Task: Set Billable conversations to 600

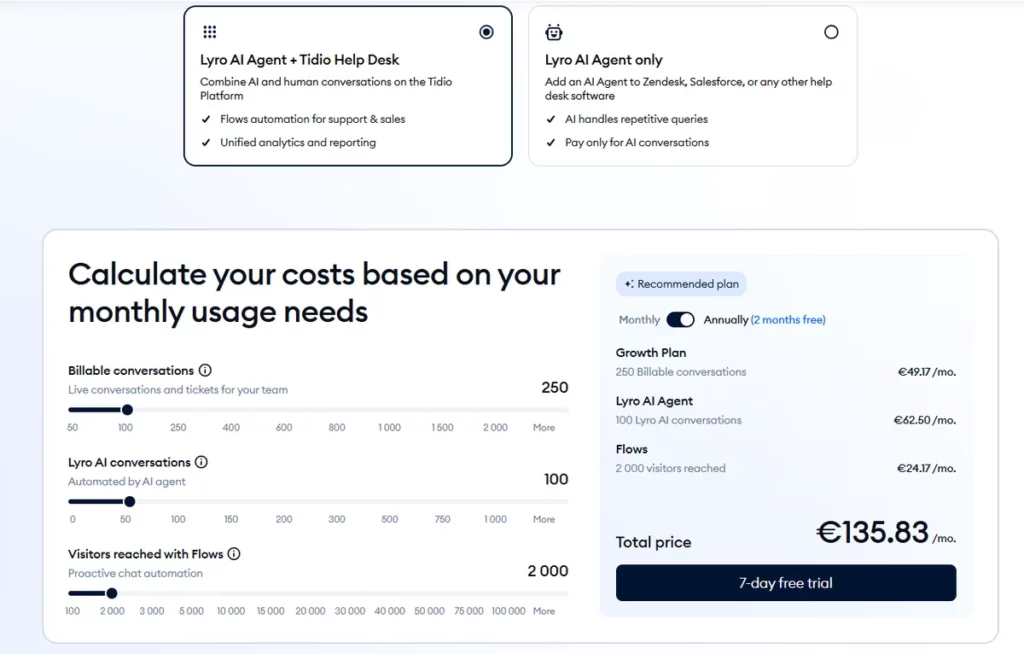Action: [x=284, y=427]
